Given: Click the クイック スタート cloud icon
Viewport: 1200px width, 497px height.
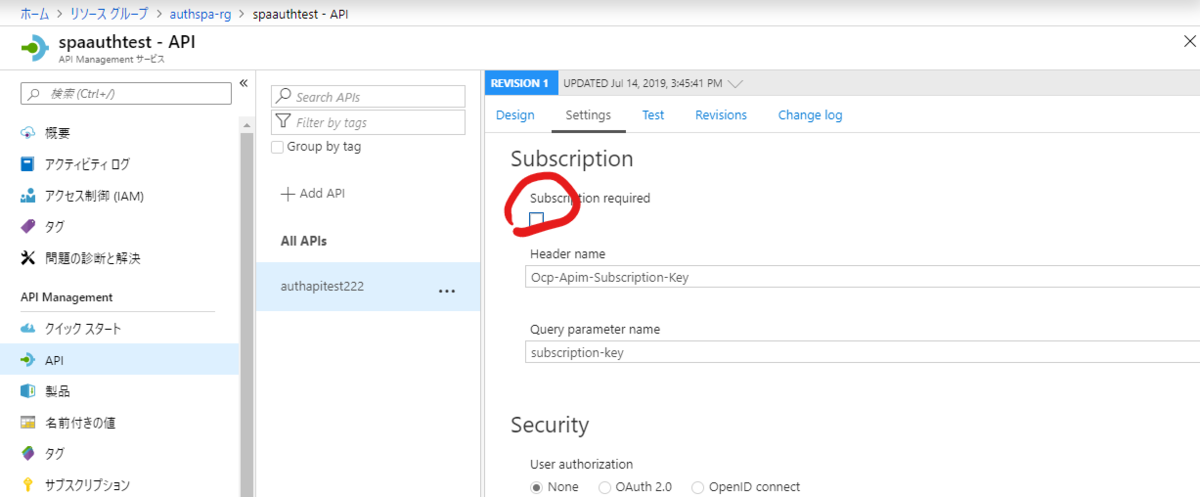Looking at the screenshot, I should point(29,329).
